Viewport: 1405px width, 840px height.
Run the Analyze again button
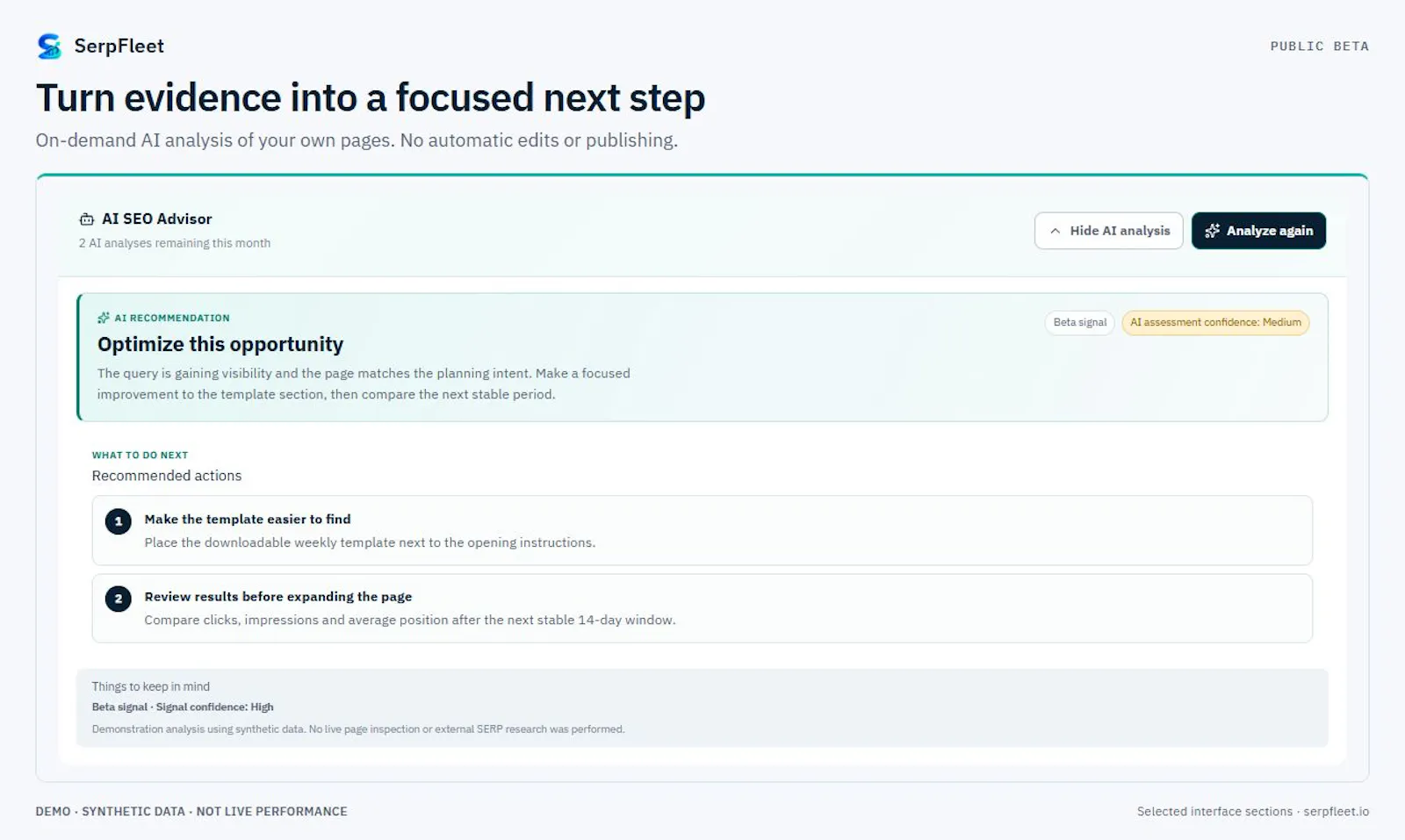pos(1258,231)
